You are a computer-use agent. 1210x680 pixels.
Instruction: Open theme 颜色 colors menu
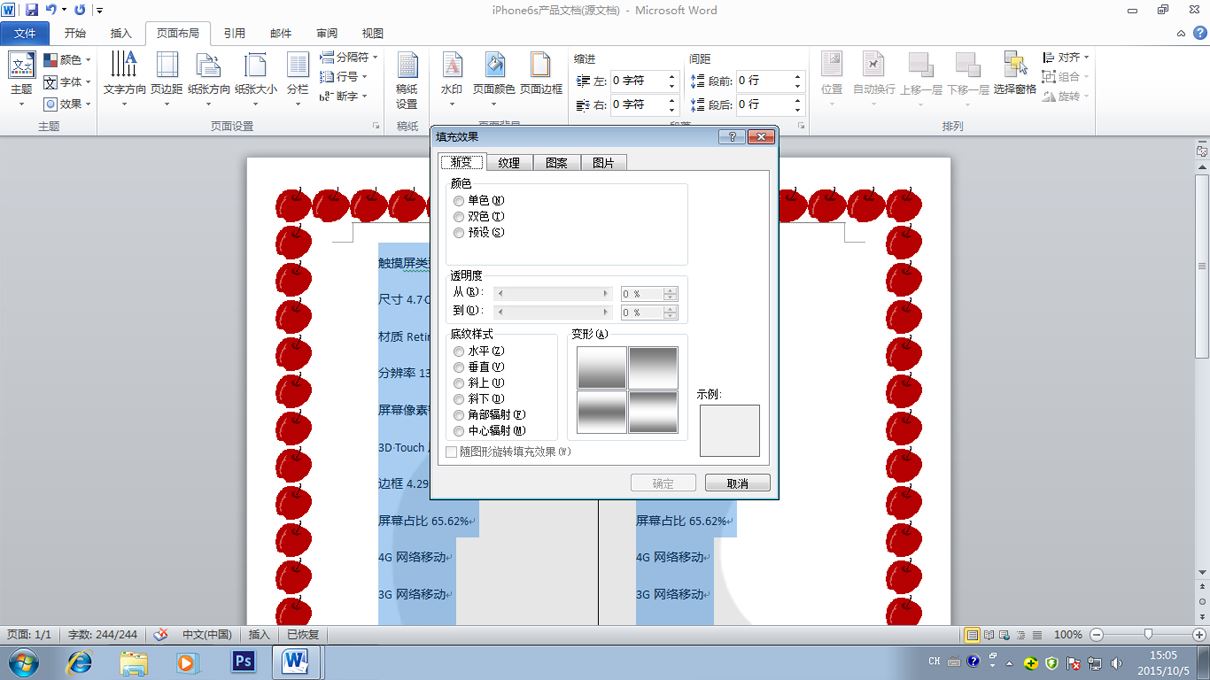67,60
